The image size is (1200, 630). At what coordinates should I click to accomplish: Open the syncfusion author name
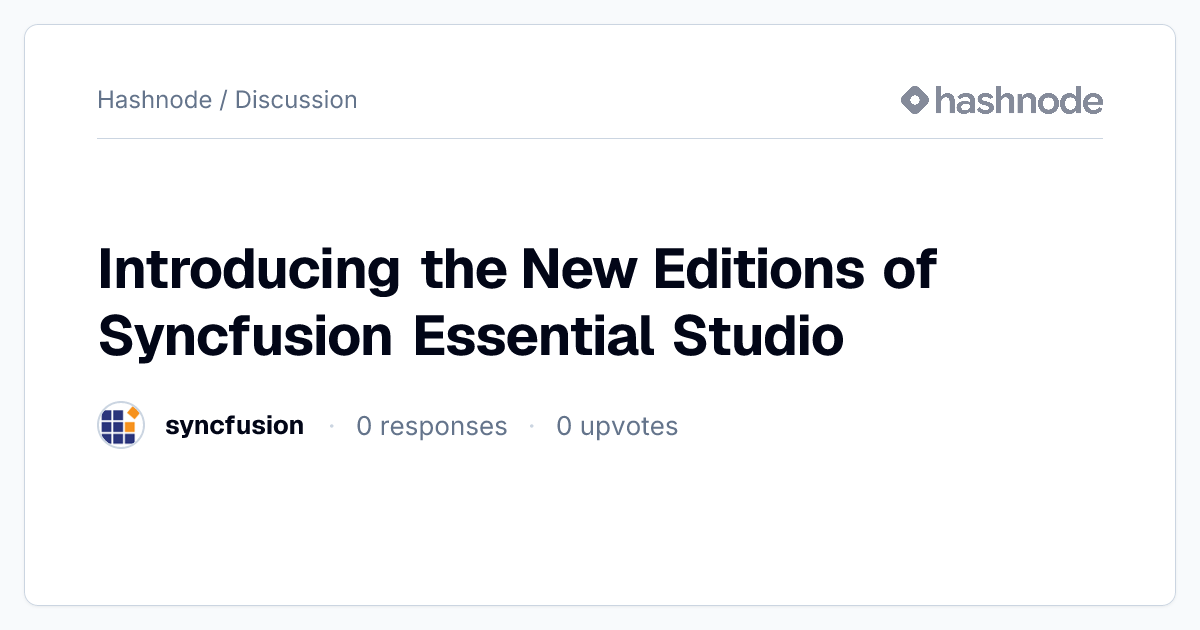(x=234, y=426)
